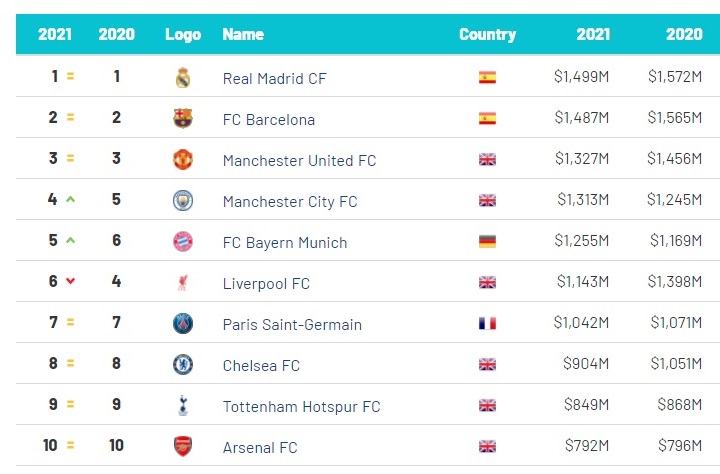The width and height of the screenshot is (720, 474).
Task: Click the Manchester City crest logo
Action: point(183,201)
